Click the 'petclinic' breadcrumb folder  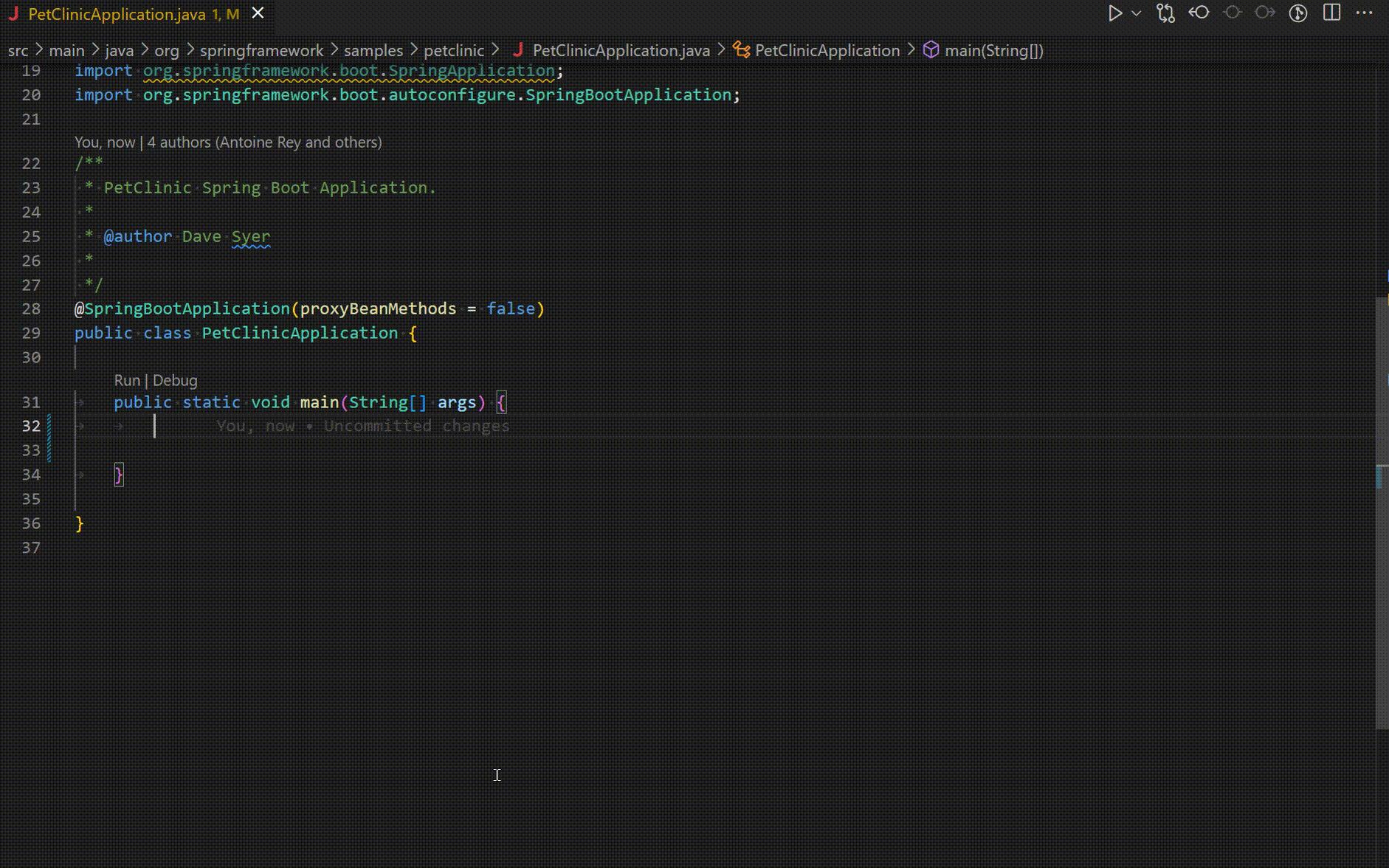point(454,50)
